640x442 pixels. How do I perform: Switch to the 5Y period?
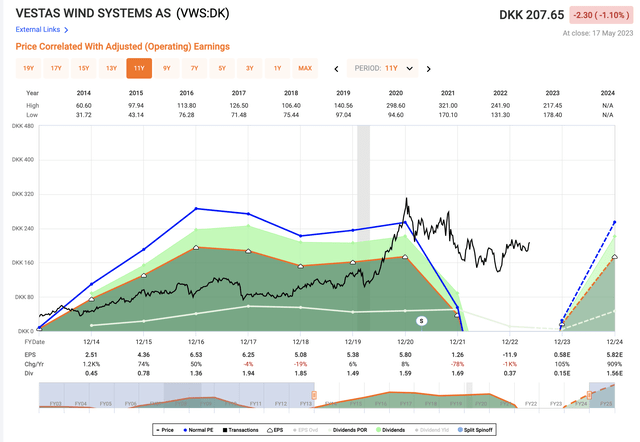(222, 68)
